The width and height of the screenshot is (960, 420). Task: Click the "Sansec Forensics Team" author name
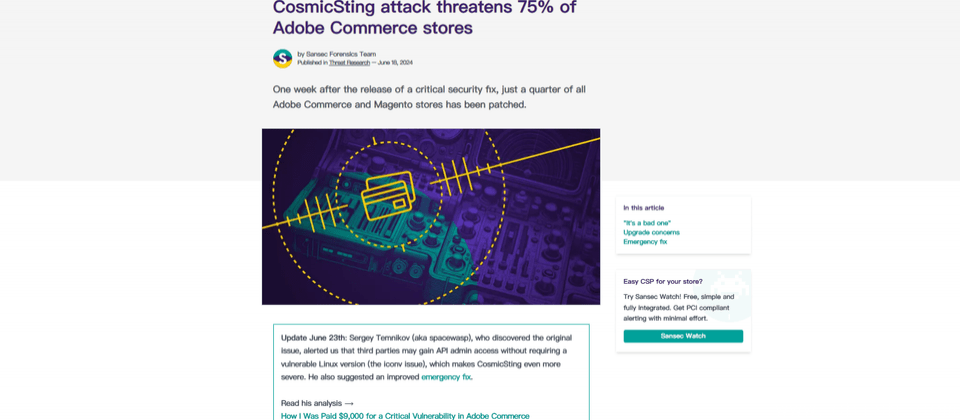point(341,54)
